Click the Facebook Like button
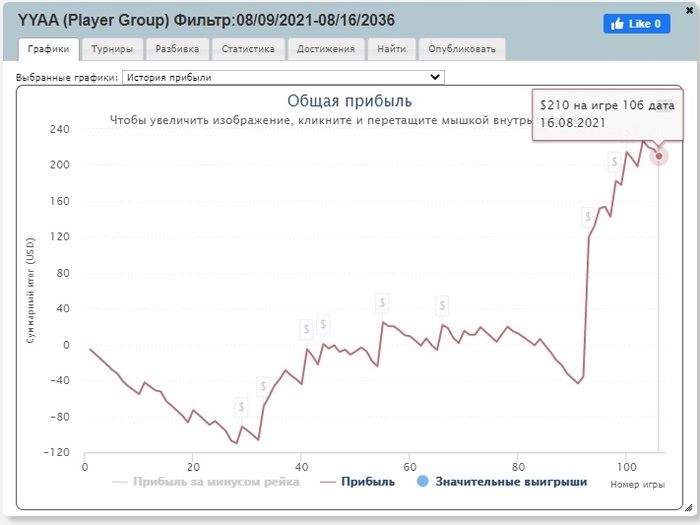 point(637,24)
